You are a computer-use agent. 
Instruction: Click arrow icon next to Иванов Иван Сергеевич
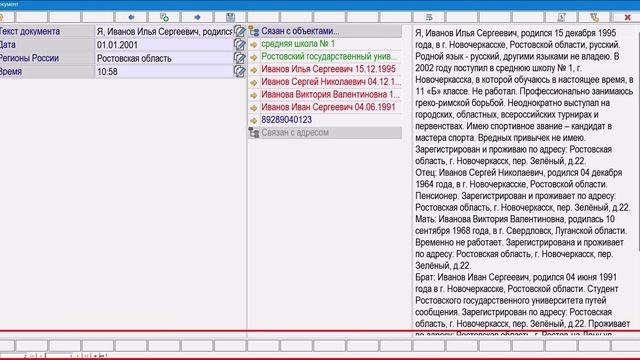click(x=254, y=107)
